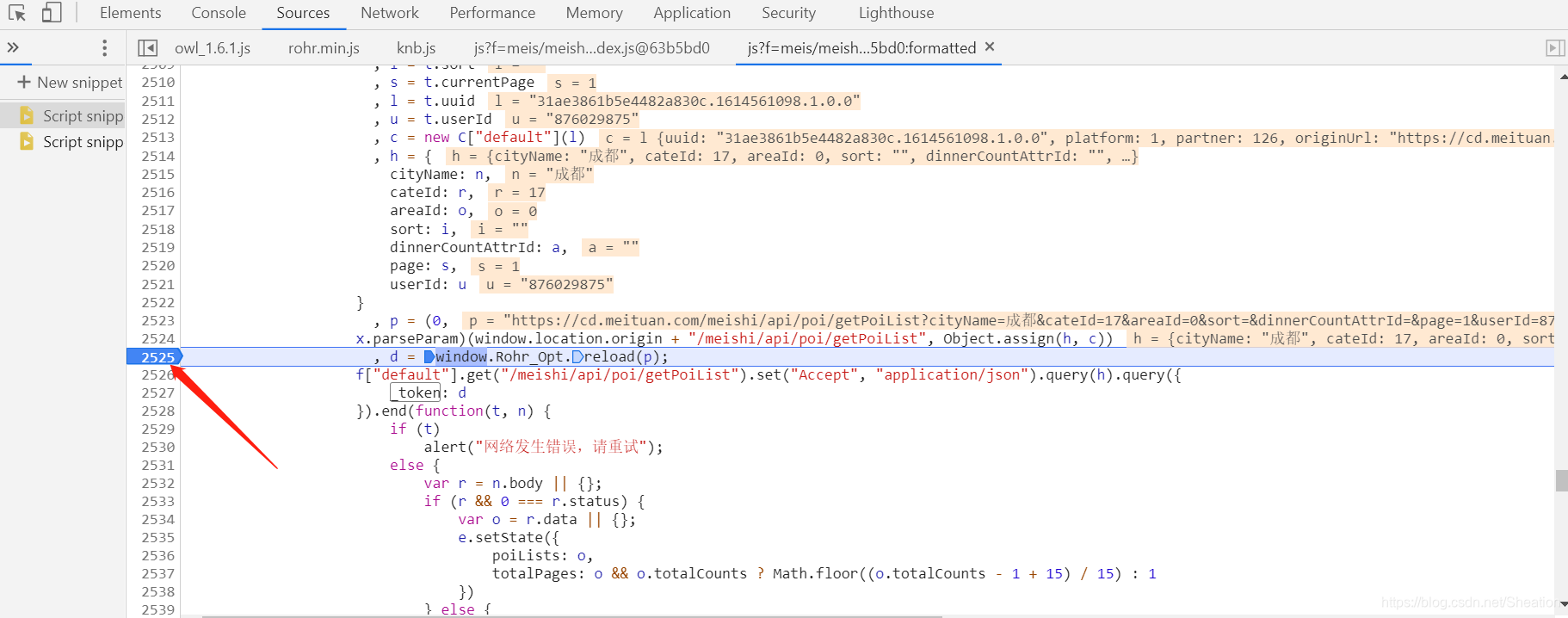Viewport: 1568px width, 618px height.
Task: Click the cityName property on line 2515
Action: [x=423, y=175]
